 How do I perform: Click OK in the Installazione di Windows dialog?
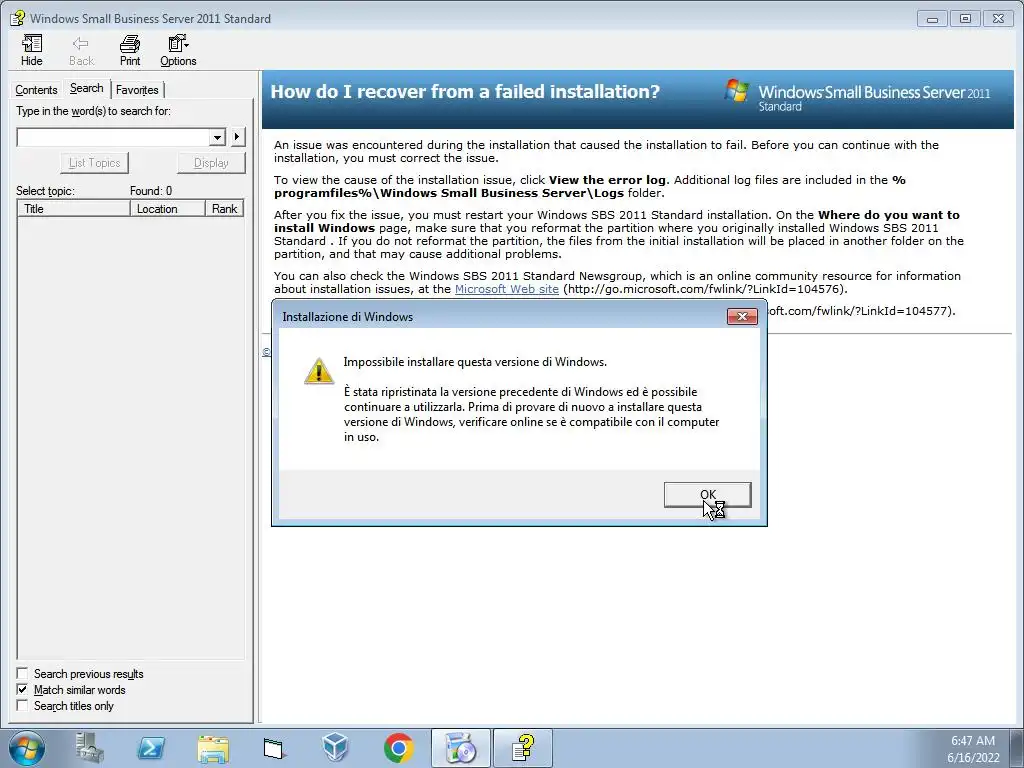pos(707,495)
